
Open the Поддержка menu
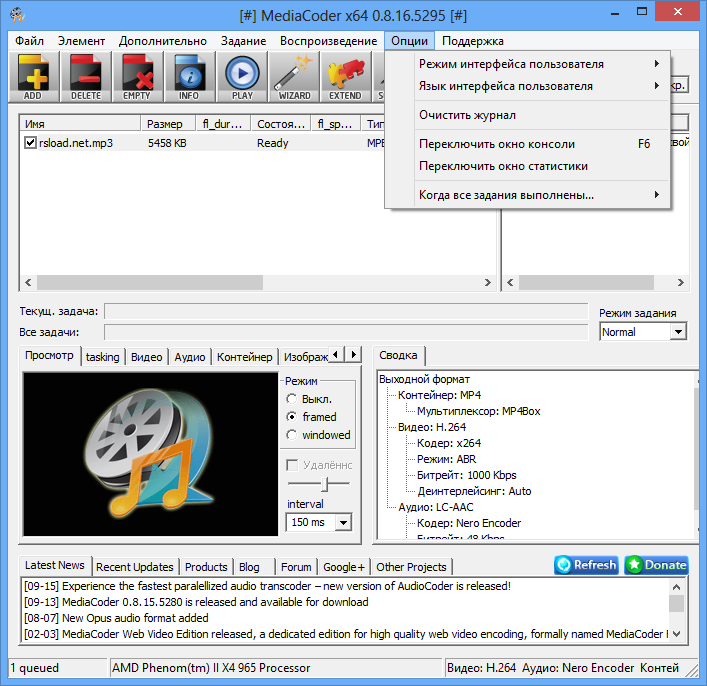[473, 41]
